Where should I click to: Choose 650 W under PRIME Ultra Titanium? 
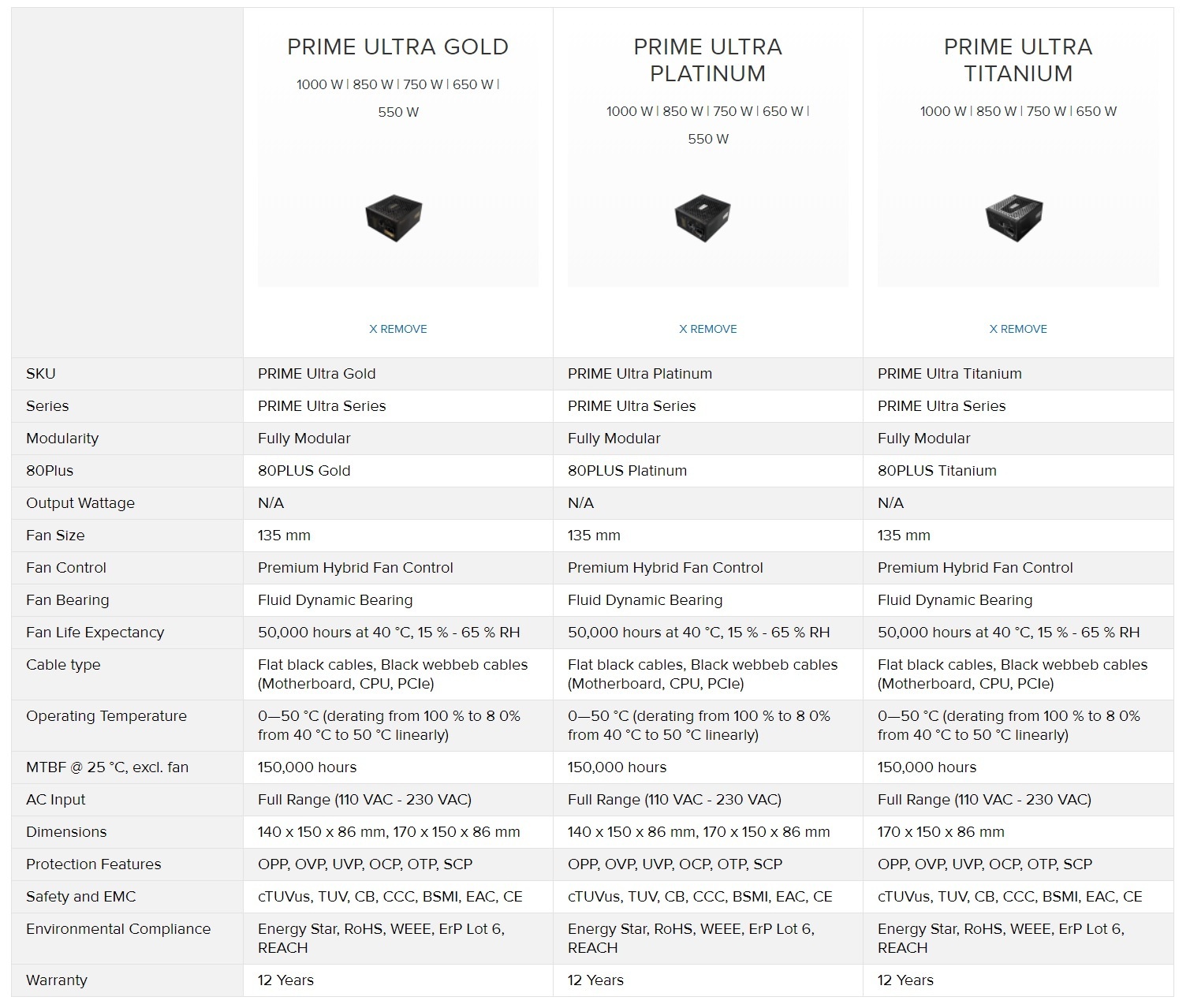coord(1096,112)
